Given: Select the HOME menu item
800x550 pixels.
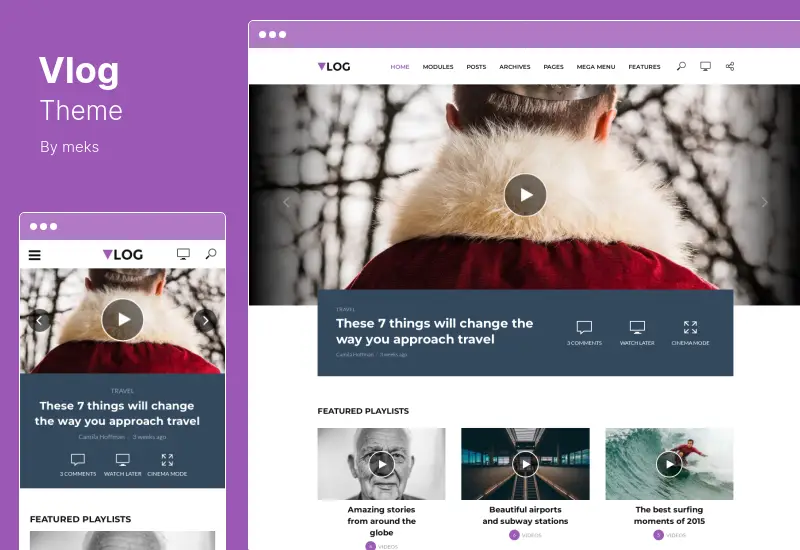Looking at the screenshot, I should pos(400,67).
